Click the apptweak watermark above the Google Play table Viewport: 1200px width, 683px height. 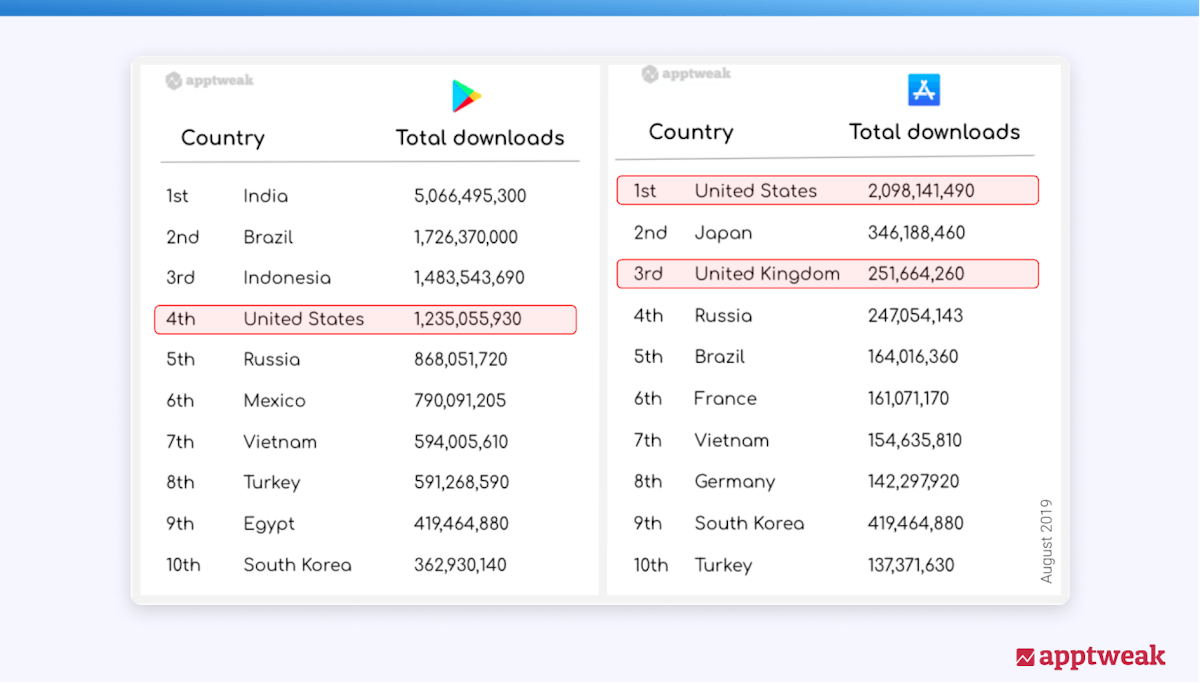[210, 81]
